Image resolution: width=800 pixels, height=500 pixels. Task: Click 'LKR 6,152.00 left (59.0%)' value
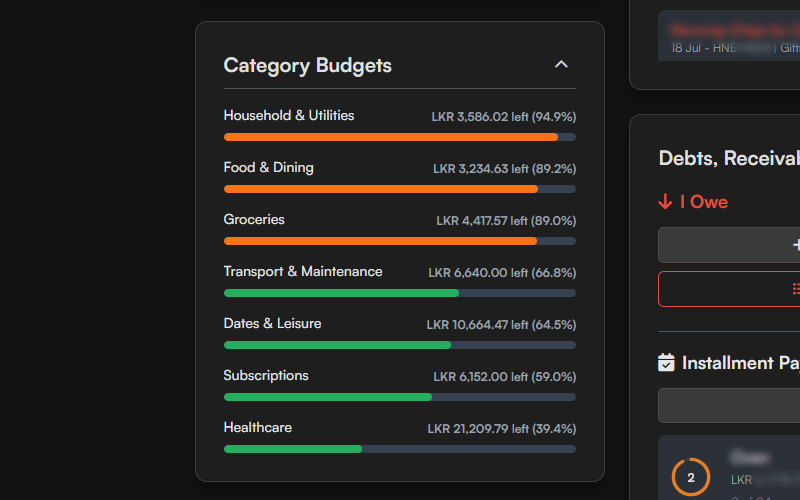pyautogui.click(x=505, y=377)
